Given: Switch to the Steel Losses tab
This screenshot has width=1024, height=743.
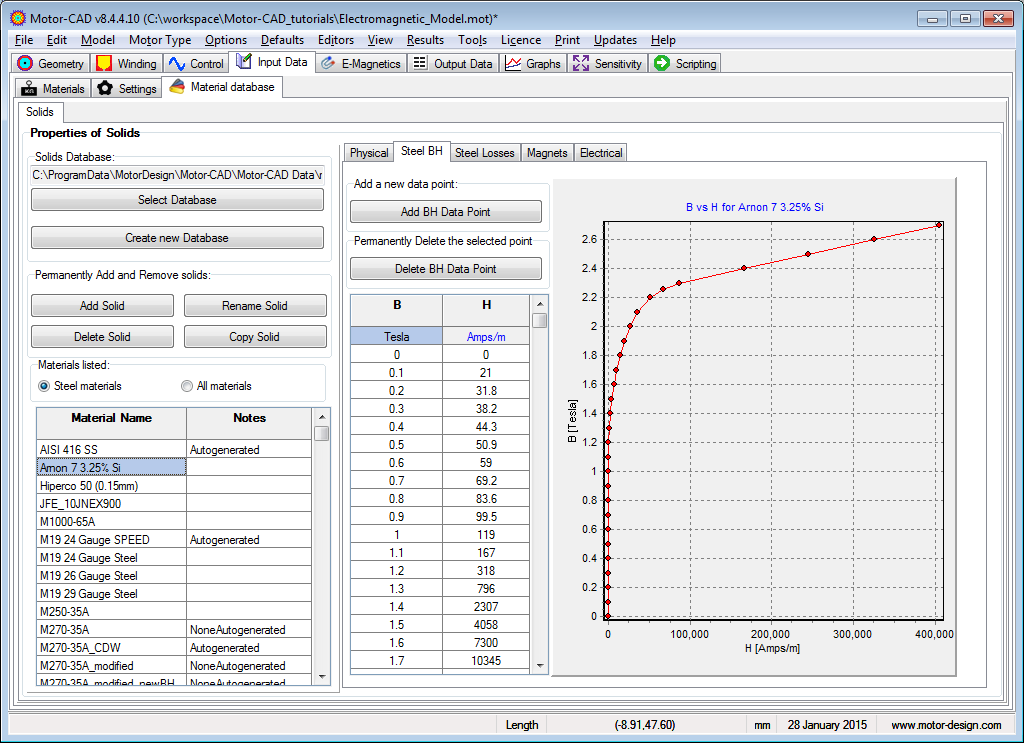Looking at the screenshot, I should pos(484,153).
